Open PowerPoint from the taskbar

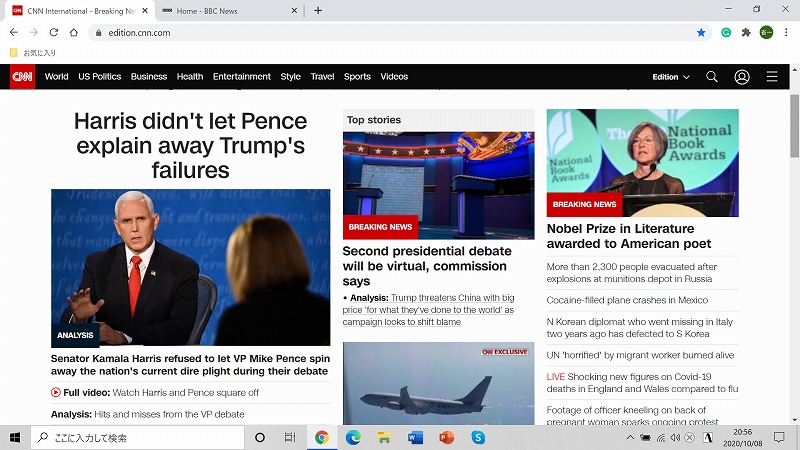[446, 437]
